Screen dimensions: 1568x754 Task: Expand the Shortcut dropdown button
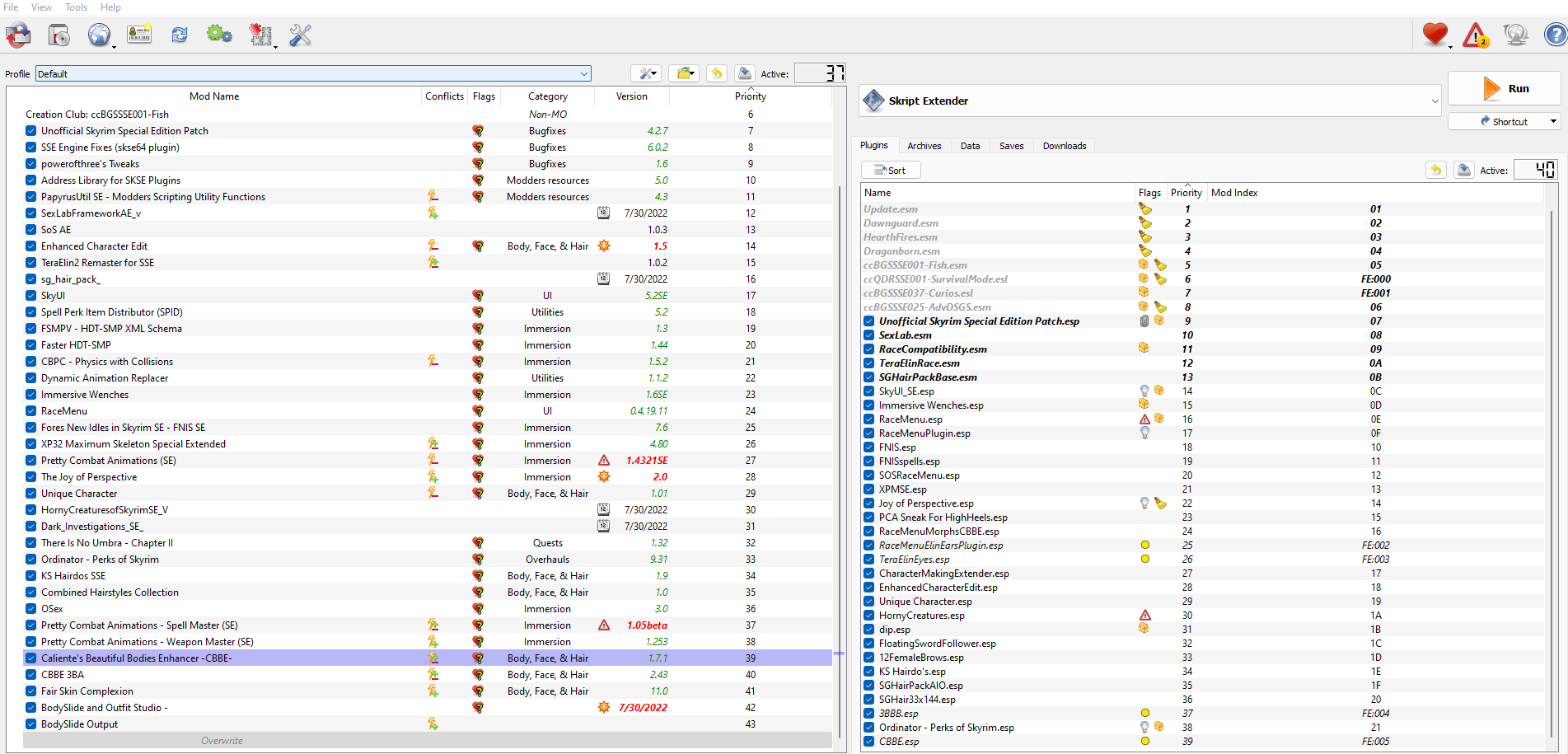1553,122
